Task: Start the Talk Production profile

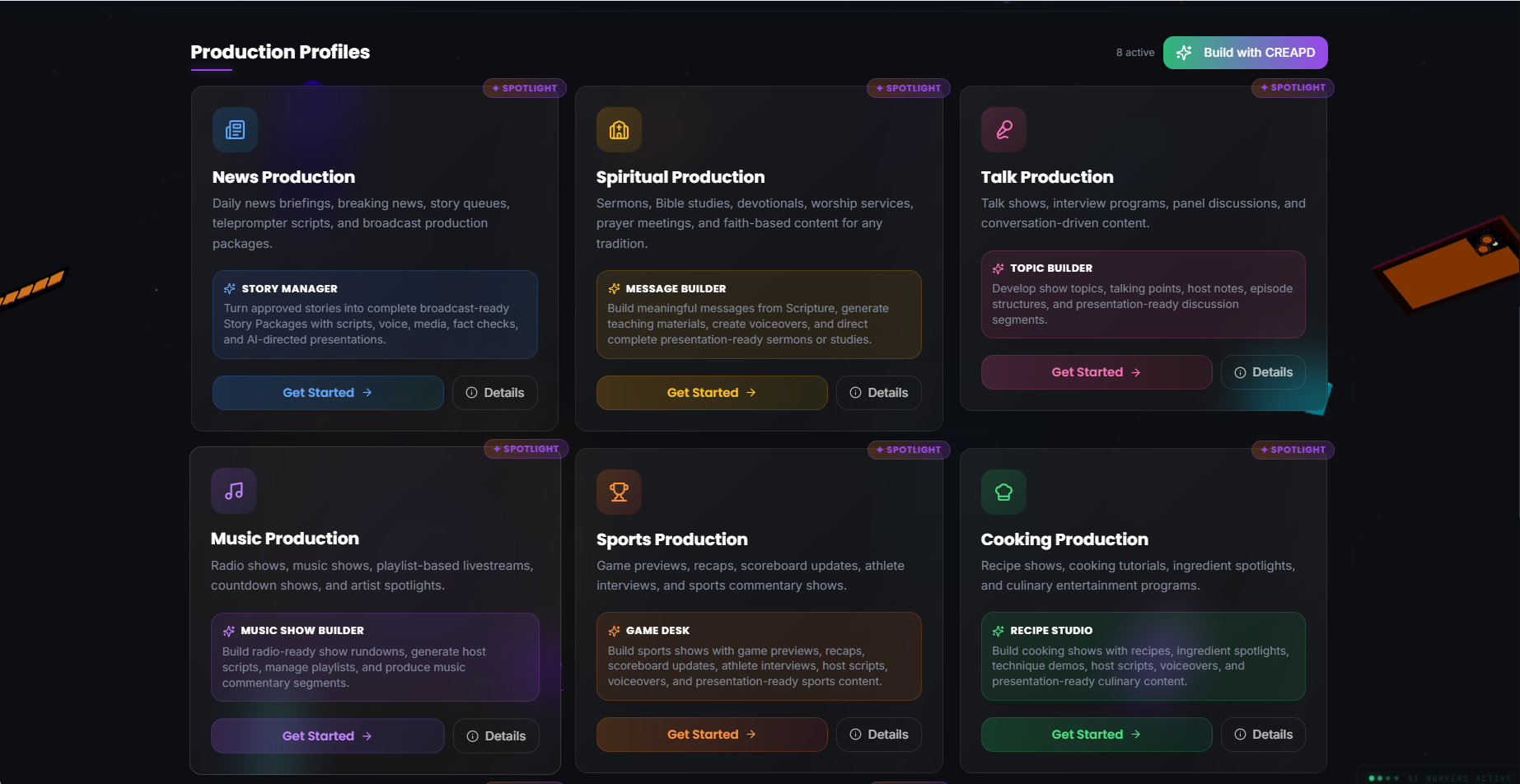Action: tap(1097, 372)
